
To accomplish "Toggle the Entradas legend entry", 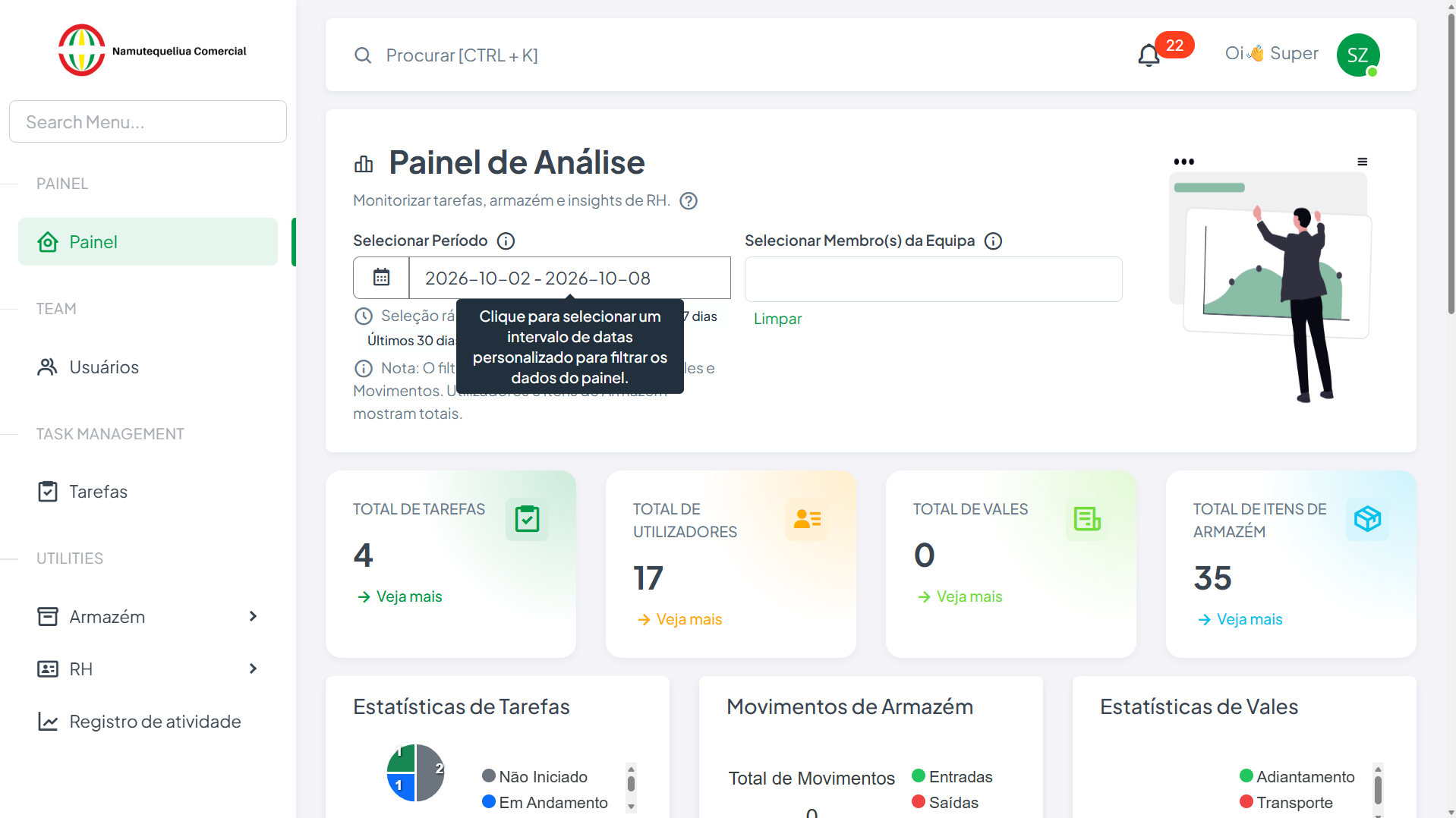I will coord(952,776).
